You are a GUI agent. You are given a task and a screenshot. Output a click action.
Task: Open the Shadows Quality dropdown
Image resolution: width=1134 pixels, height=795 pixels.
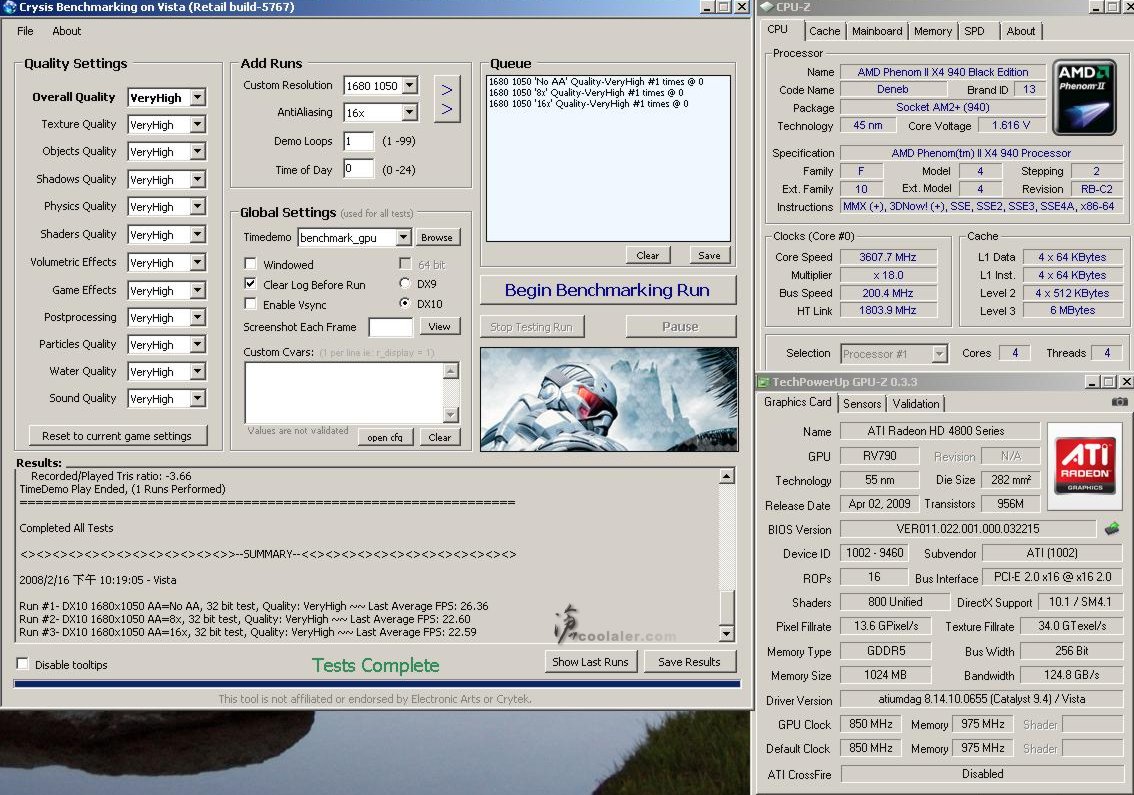coord(197,179)
